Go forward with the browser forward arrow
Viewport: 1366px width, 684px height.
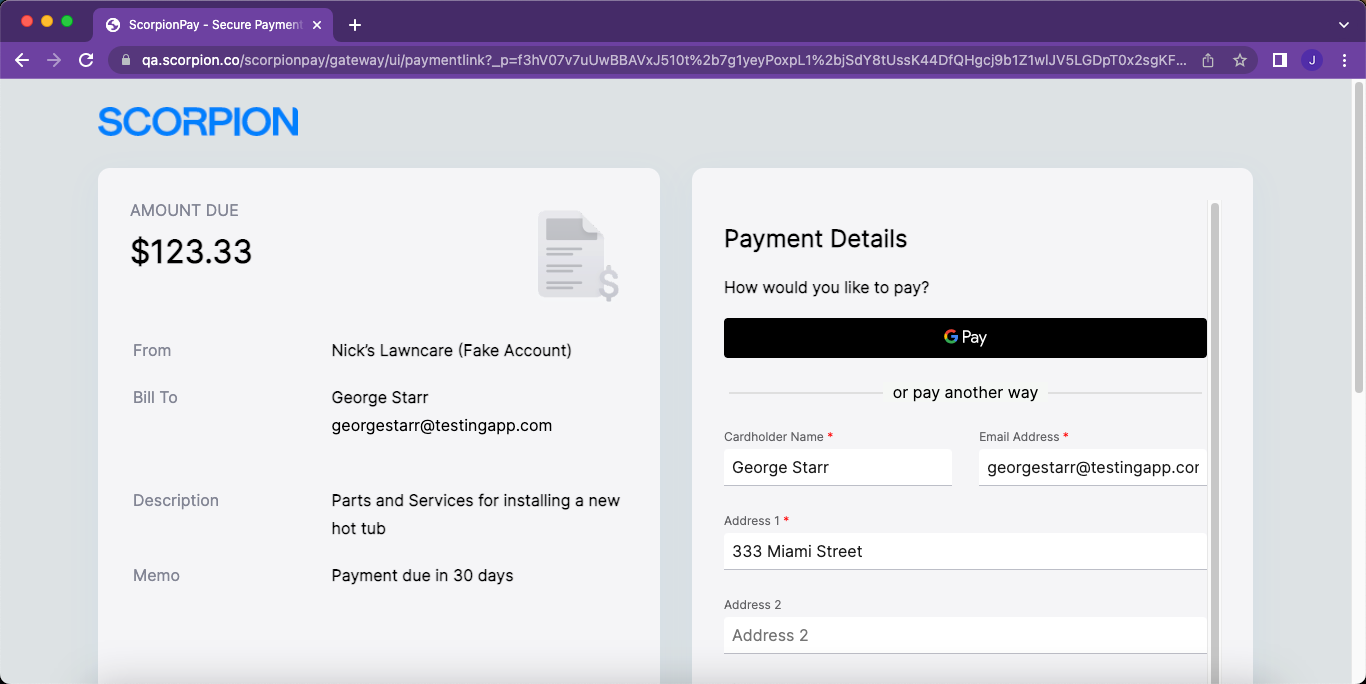pyautogui.click(x=54, y=60)
